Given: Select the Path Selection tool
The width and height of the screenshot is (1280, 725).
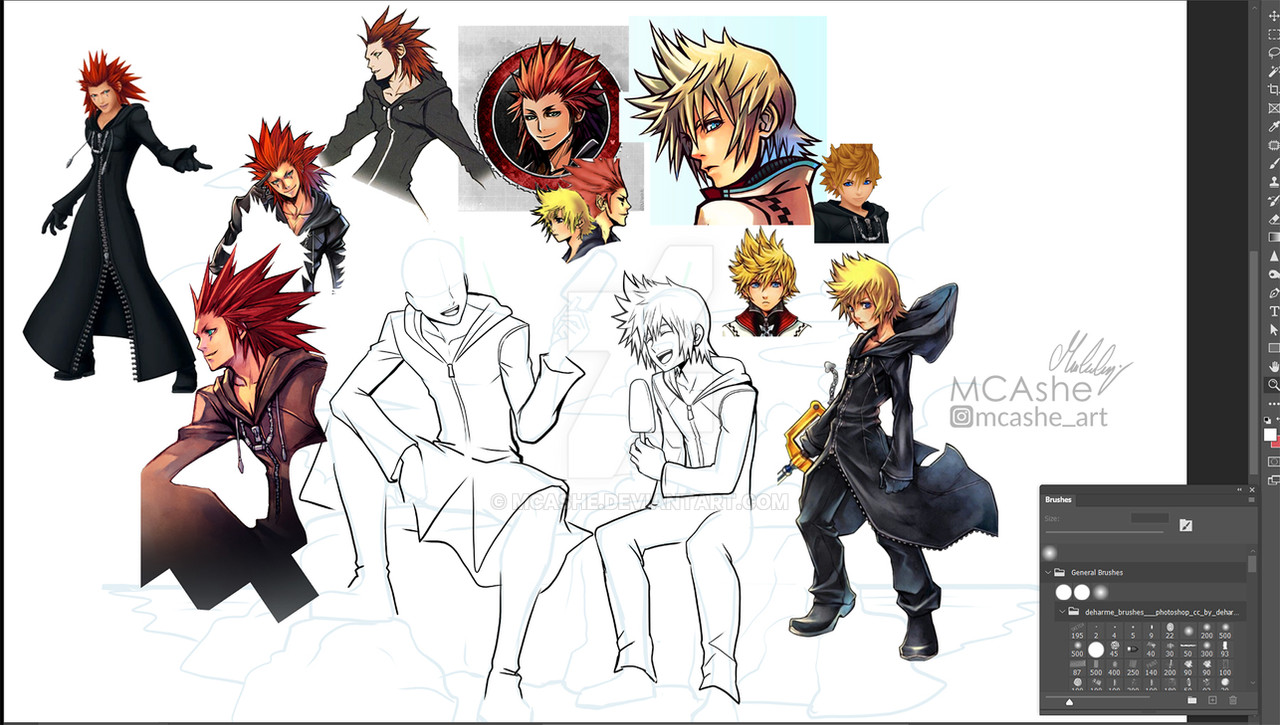Looking at the screenshot, I should 1273,329.
